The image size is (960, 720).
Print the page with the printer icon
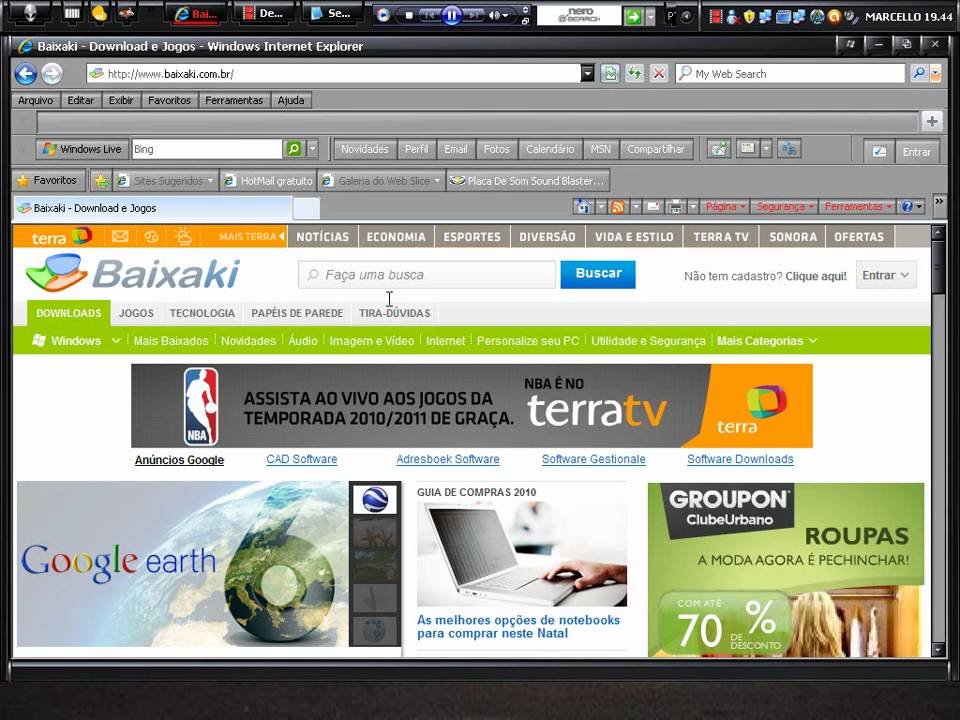[675, 207]
